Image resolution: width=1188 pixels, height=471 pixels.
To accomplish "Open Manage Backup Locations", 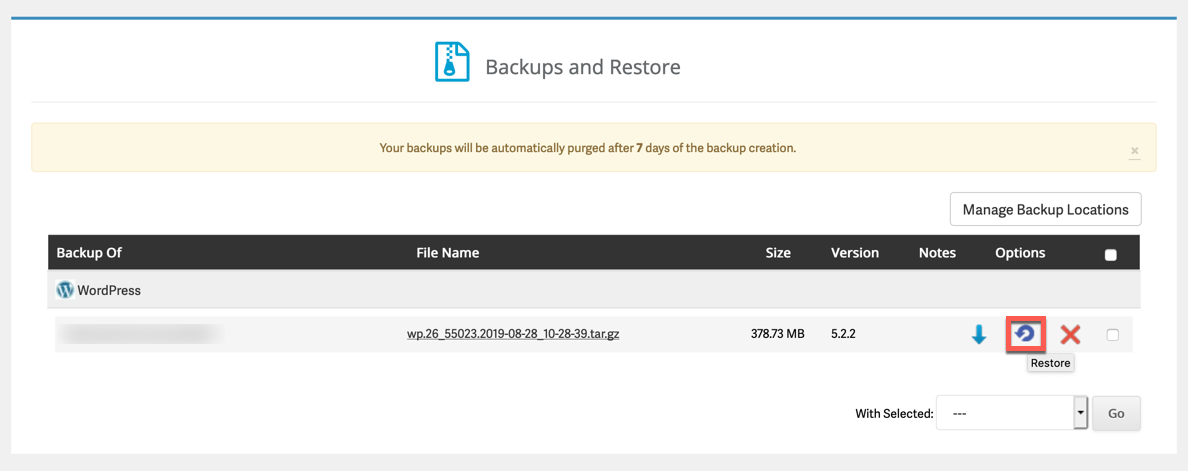I will click(1045, 210).
